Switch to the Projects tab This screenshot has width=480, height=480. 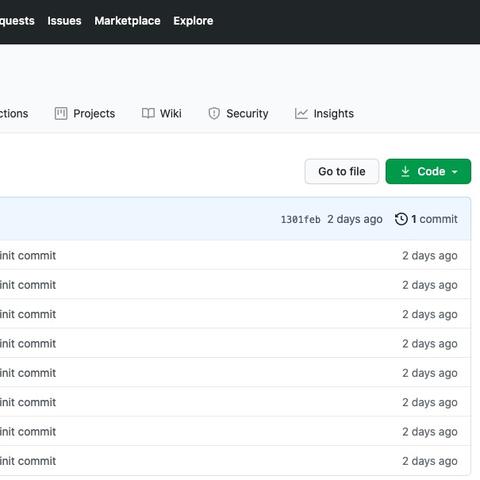(x=85, y=114)
